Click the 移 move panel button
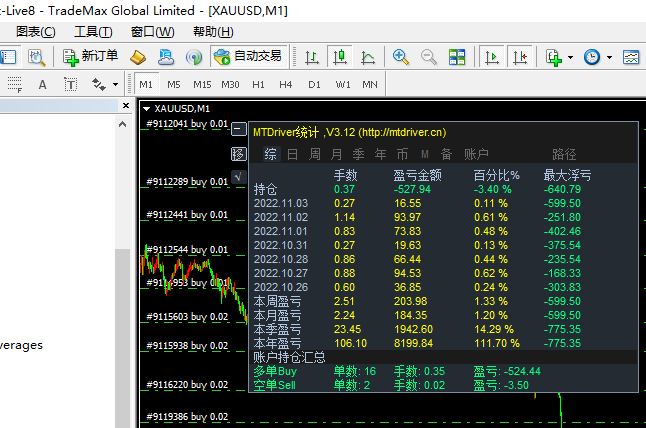Viewport: 646px width, 428px height. 239,154
